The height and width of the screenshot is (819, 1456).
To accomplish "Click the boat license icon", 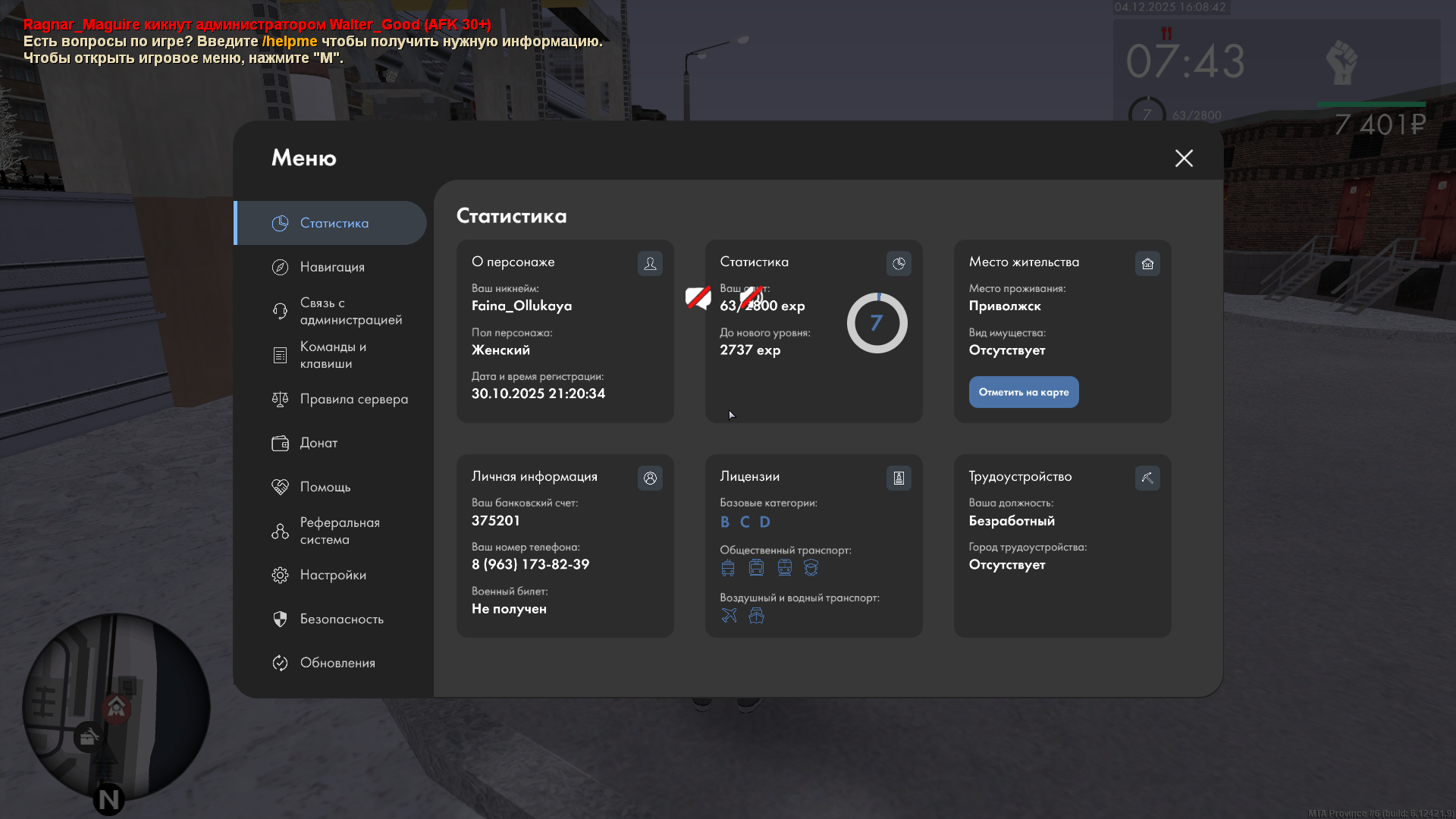I will coord(756,616).
